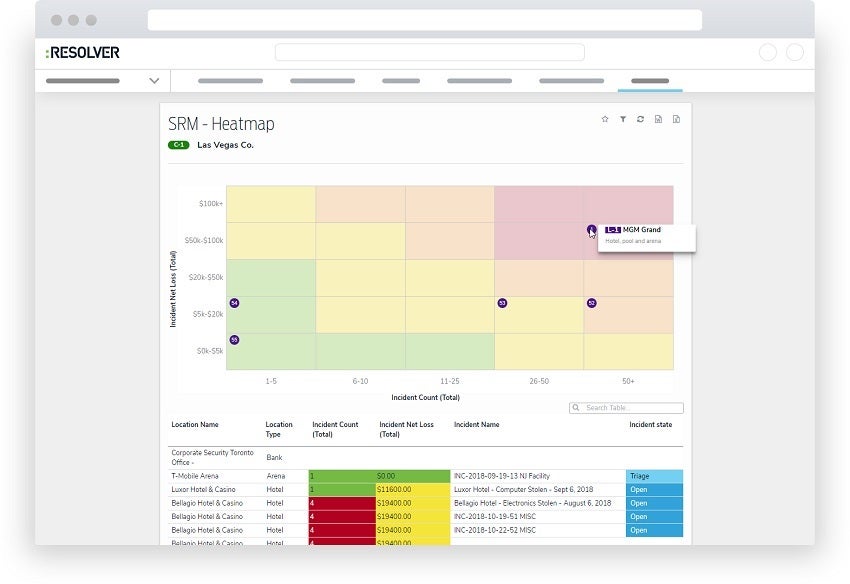Expand the dropdown chevron below Resolver logo
The width and height of the screenshot is (850, 584).
tap(154, 81)
